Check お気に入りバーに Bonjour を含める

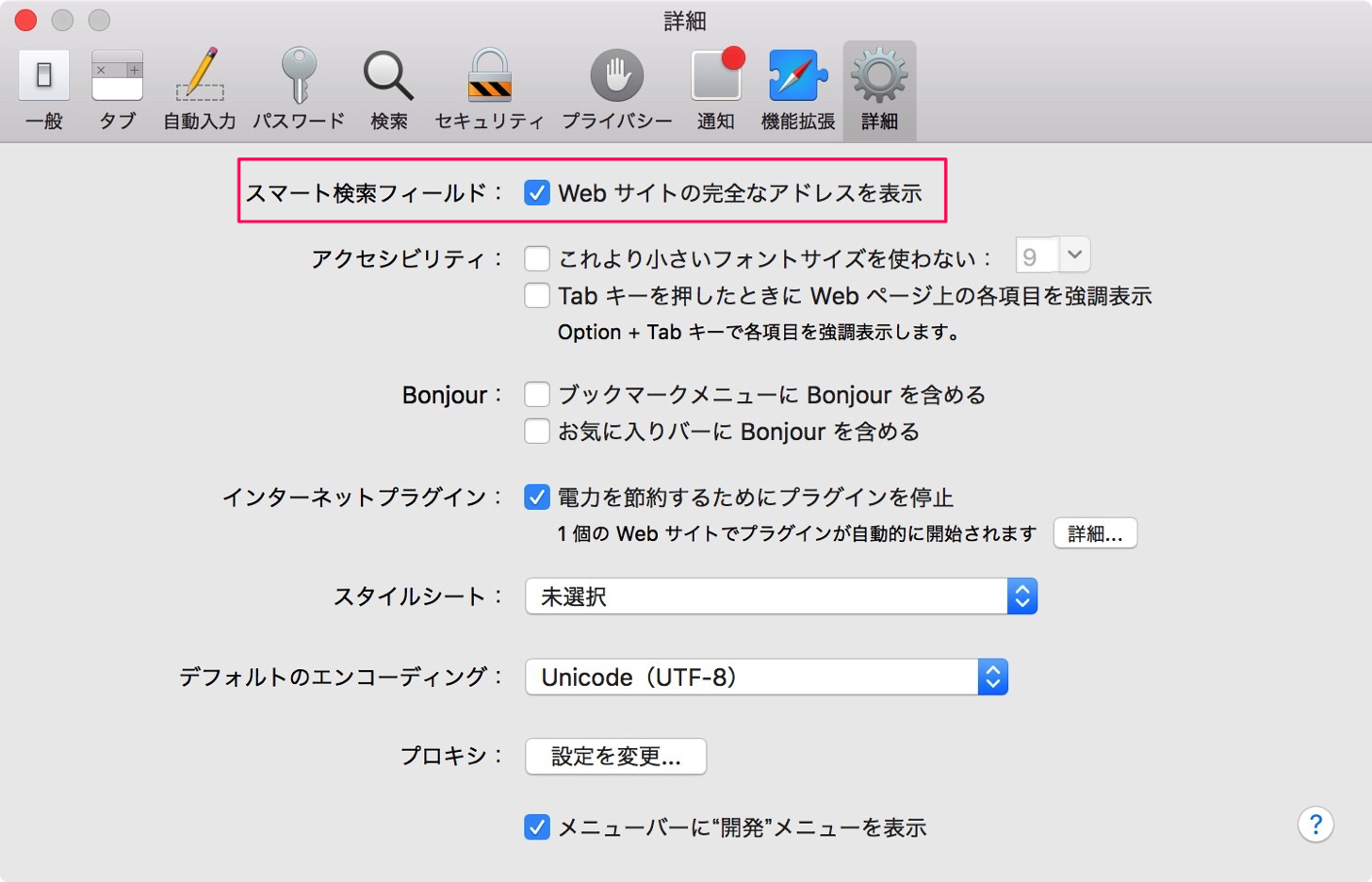[537, 432]
